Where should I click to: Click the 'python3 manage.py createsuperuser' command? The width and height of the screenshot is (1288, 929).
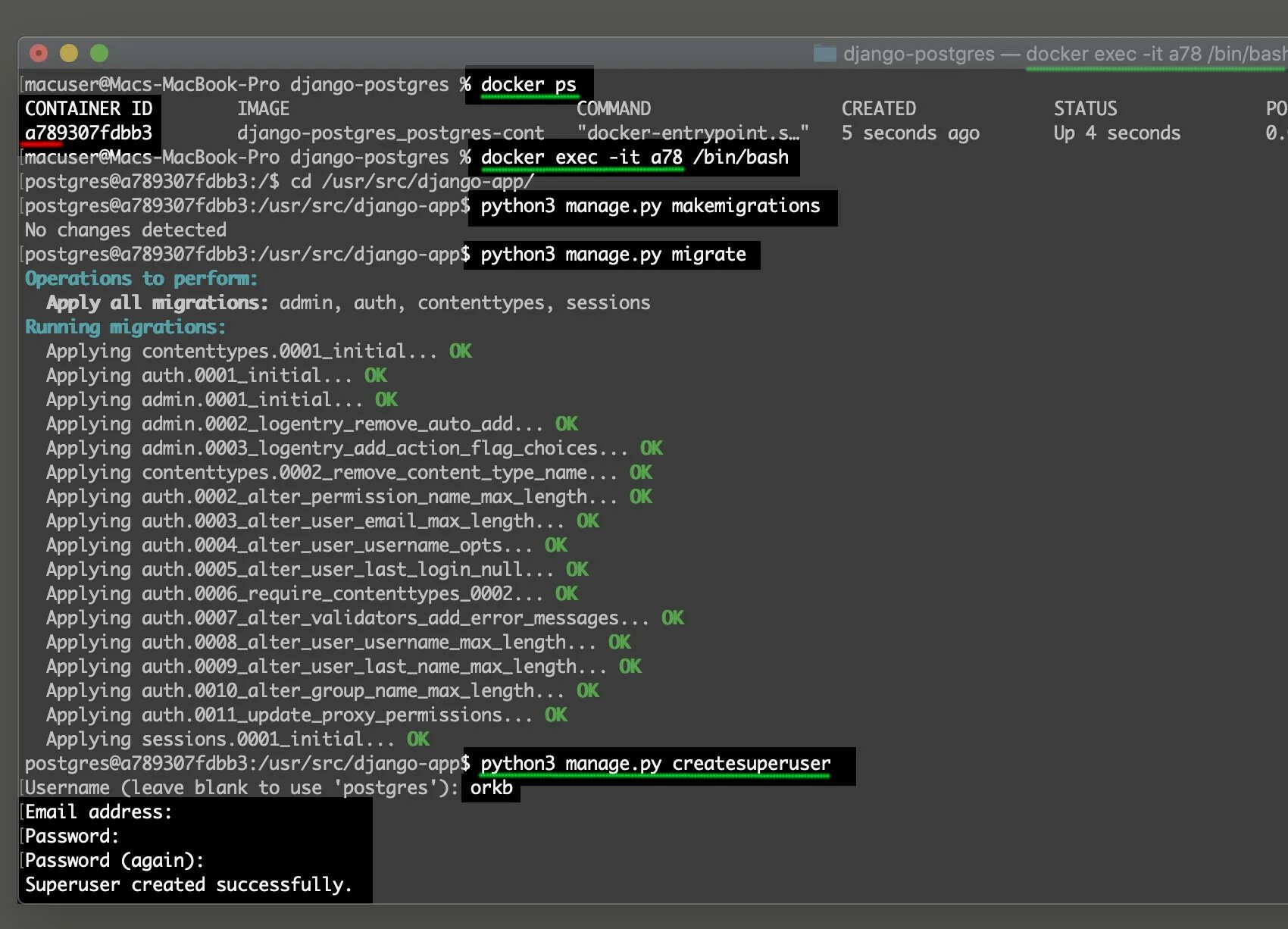656,764
